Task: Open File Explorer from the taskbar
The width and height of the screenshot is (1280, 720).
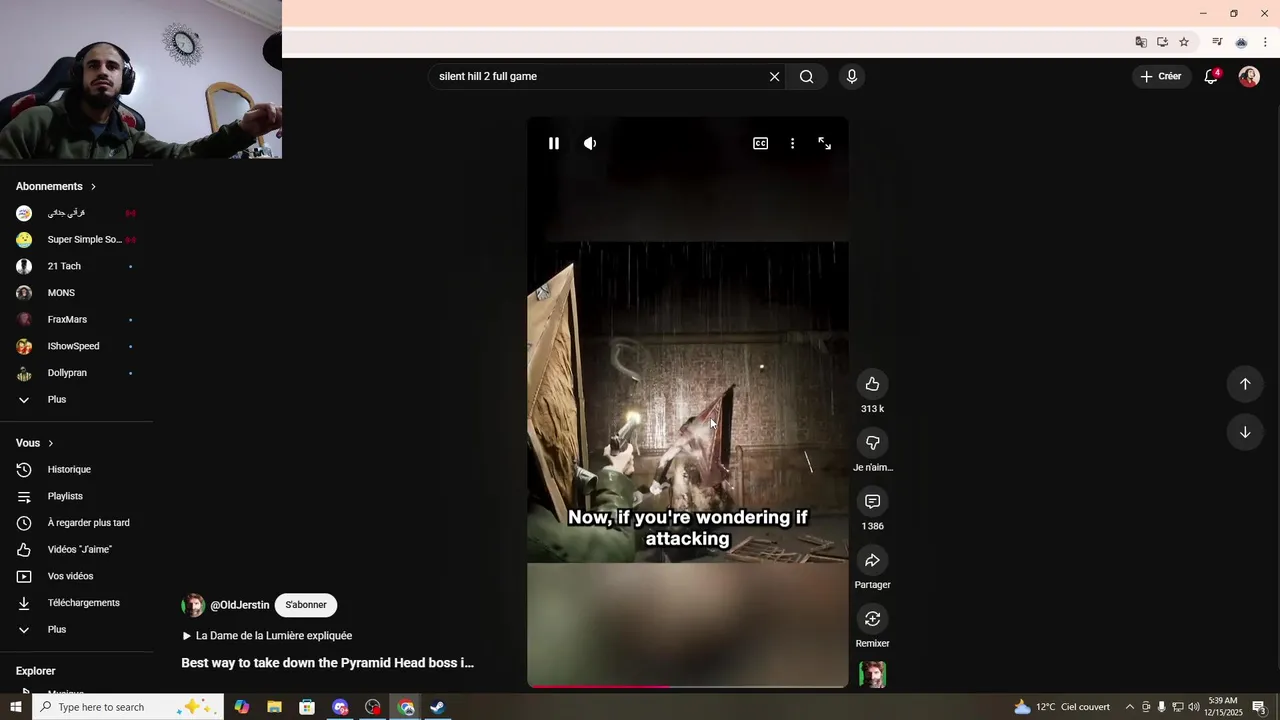Action: tap(274, 707)
